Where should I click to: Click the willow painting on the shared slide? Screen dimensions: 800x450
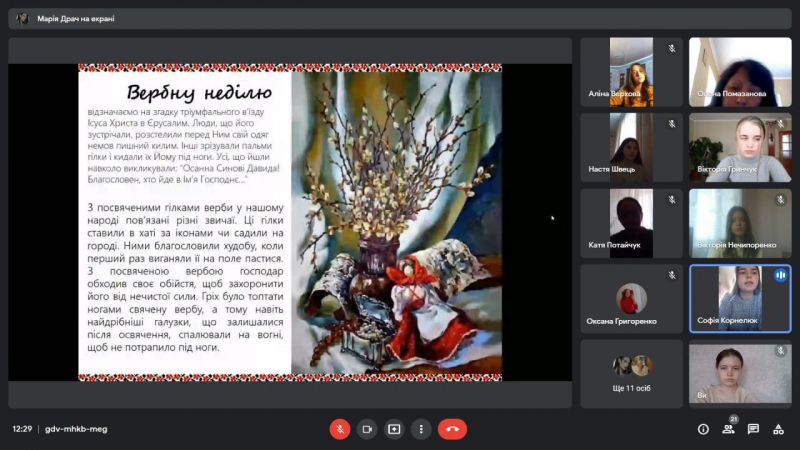pyautogui.click(x=396, y=222)
